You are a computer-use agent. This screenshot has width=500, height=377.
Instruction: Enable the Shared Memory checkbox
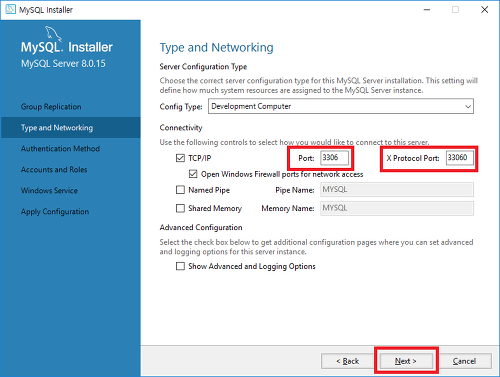click(x=180, y=208)
